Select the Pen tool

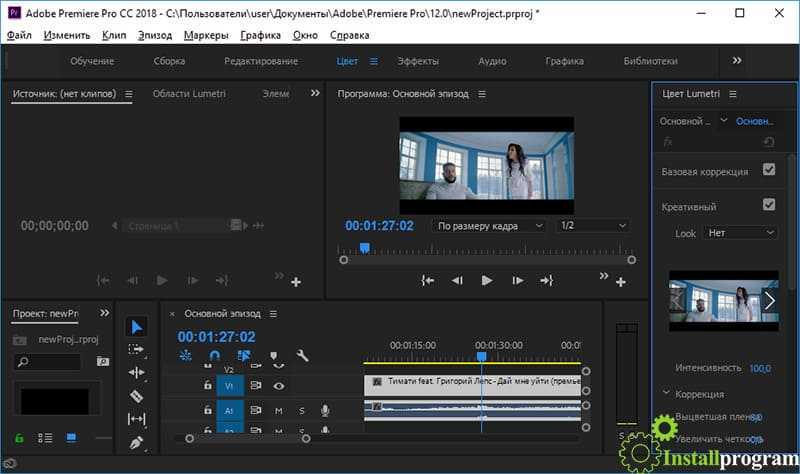point(136,442)
